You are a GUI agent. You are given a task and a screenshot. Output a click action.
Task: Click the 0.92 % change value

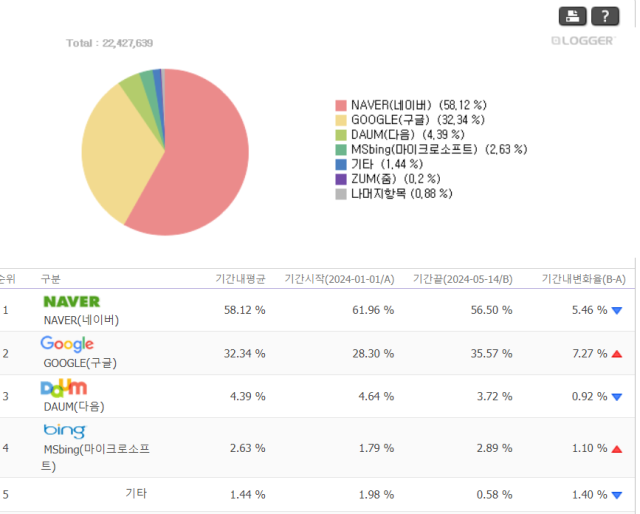click(x=589, y=396)
